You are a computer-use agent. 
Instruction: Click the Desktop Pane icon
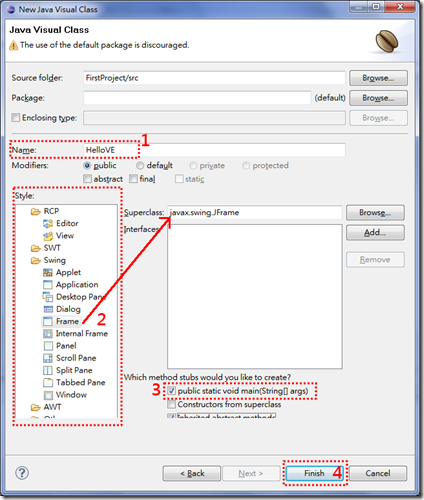click(x=48, y=297)
